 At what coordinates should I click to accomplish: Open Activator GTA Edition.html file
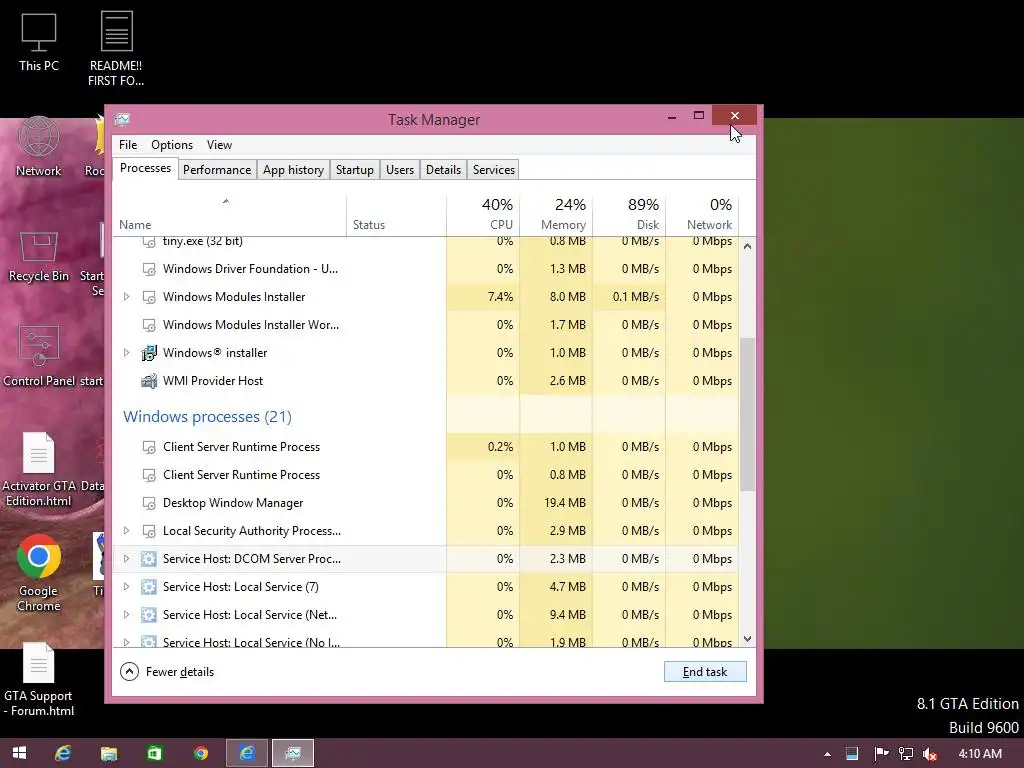pyautogui.click(x=39, y=470)
